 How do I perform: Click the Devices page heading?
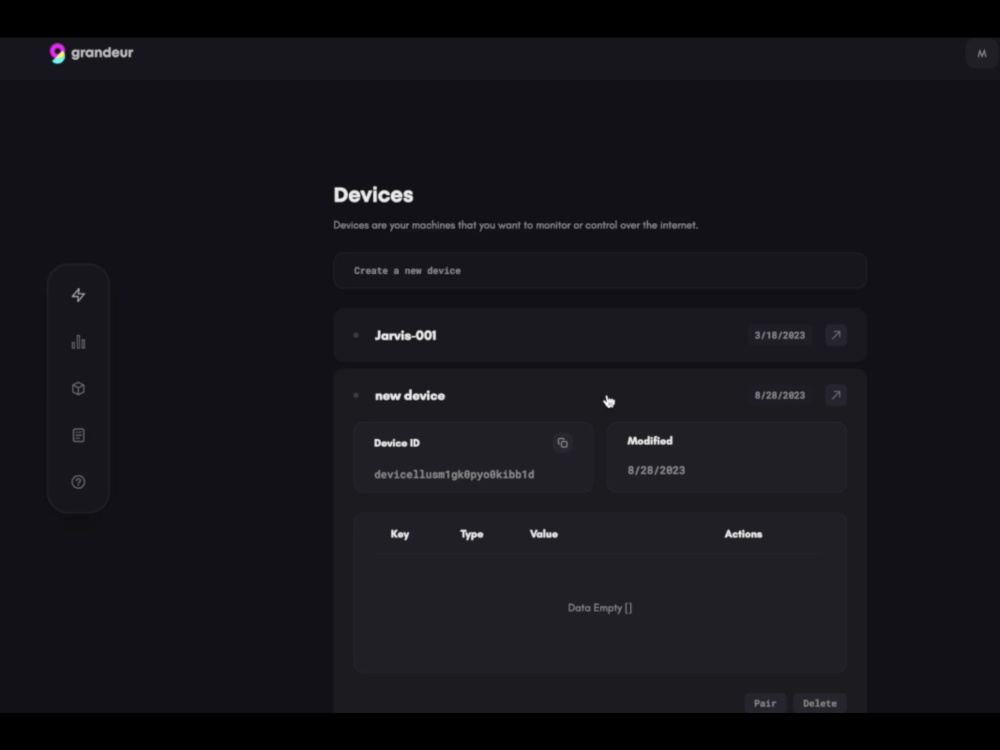coord(373,195)
